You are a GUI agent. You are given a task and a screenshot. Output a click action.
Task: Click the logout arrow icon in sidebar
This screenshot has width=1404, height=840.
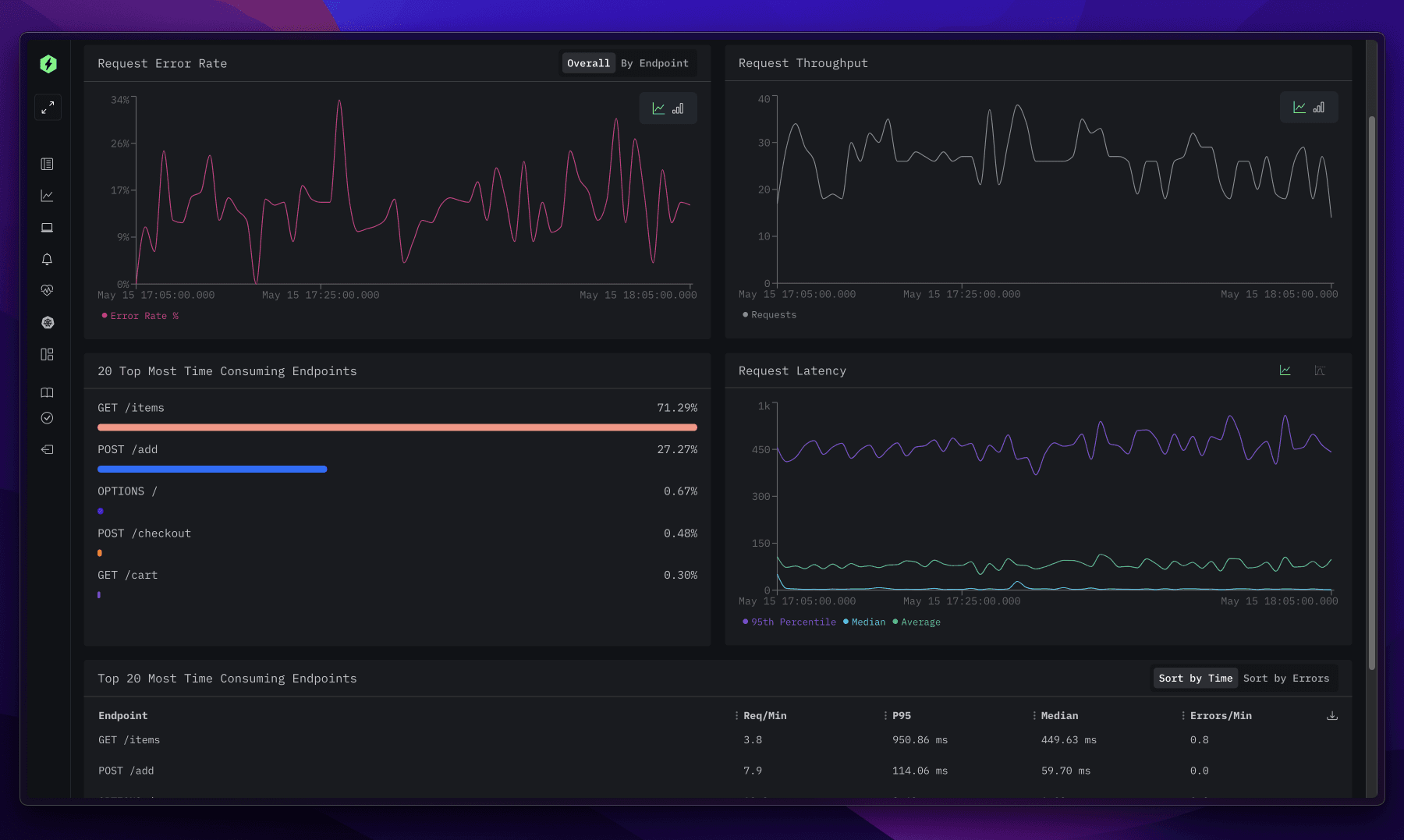click(47, 449)
